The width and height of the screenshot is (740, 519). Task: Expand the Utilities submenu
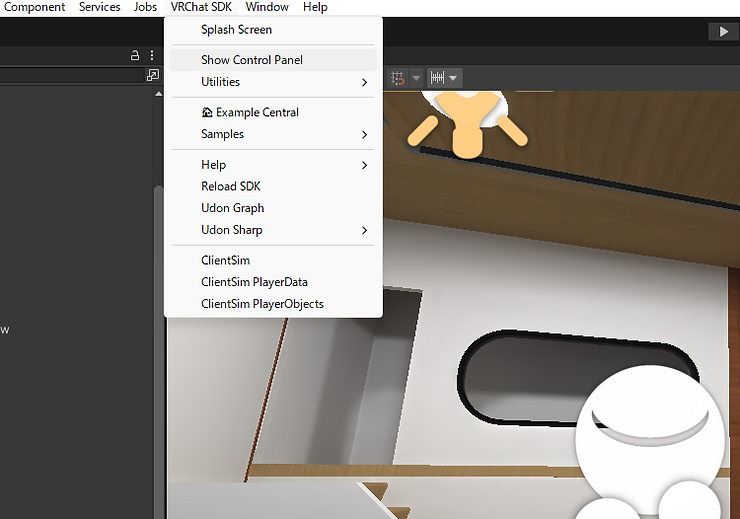[x=273, y=82]
